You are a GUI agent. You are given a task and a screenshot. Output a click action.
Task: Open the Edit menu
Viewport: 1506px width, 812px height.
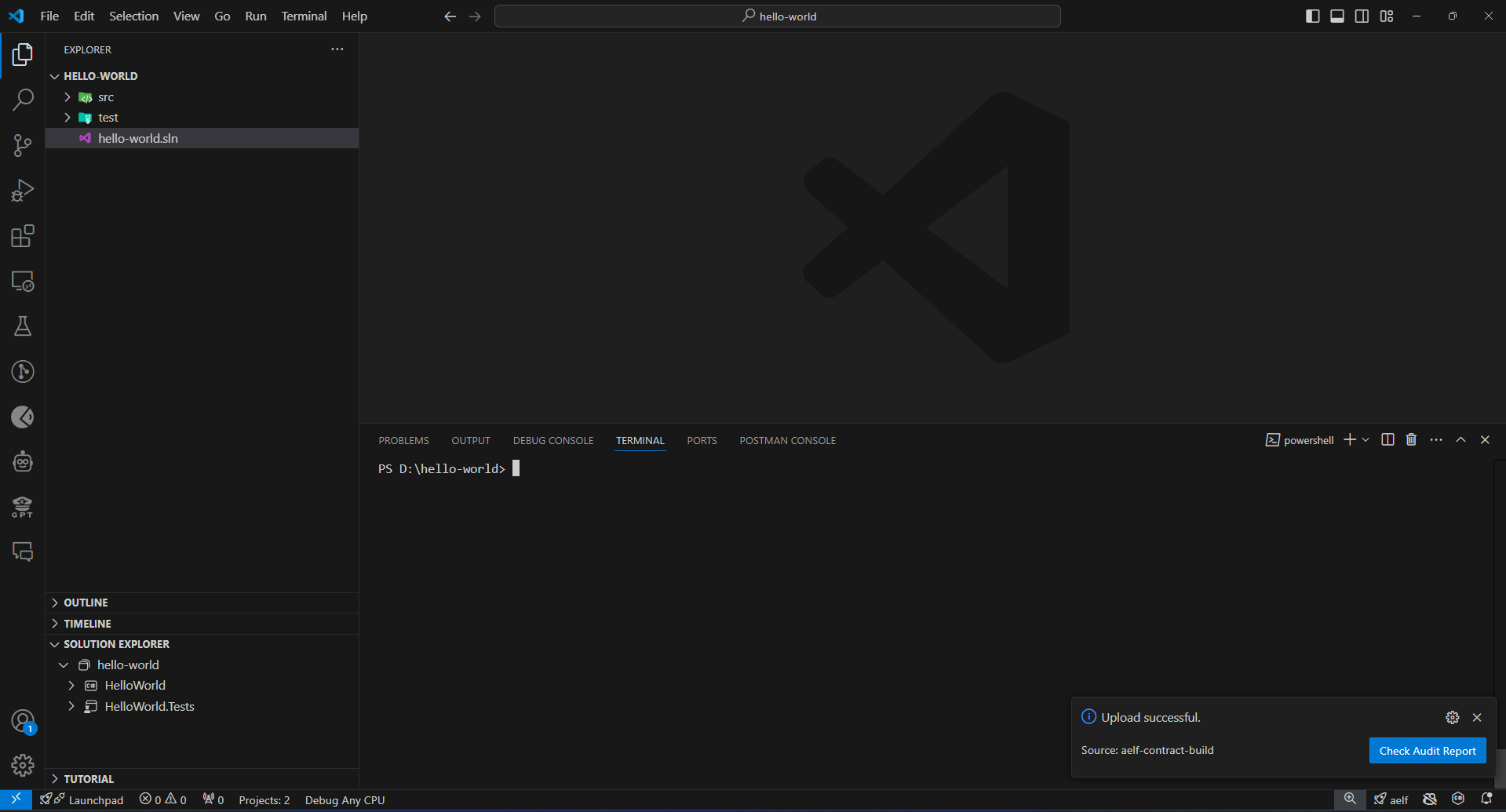click(84, 16)
